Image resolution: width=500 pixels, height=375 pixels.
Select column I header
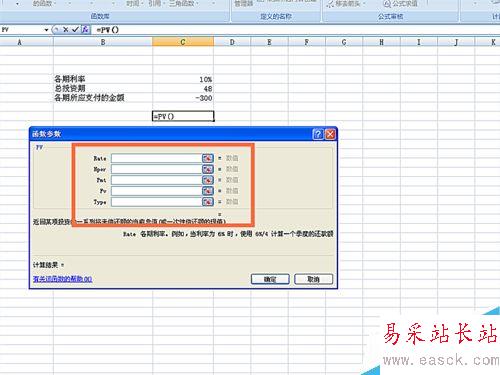click(x=419, y=42)
